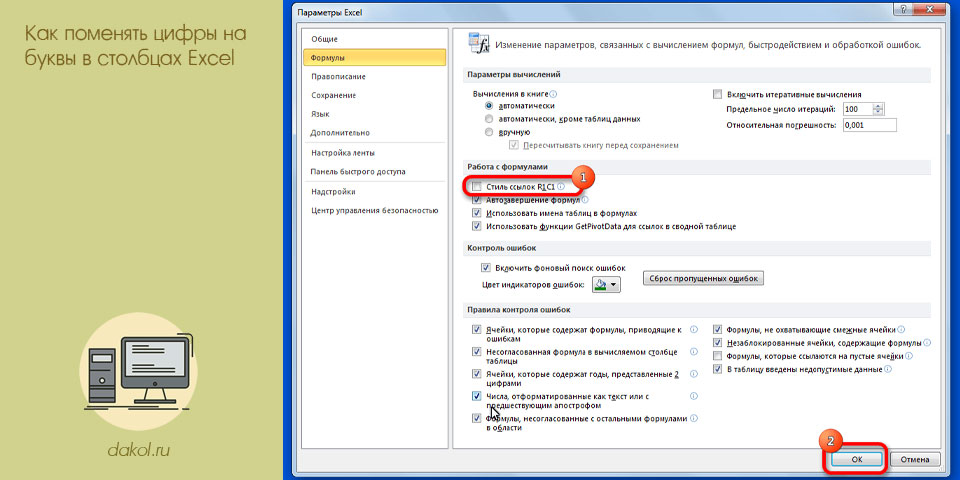
Task: Click info icon for numbers as text rule
Action: pyautogui.click(x=694, y=396)
